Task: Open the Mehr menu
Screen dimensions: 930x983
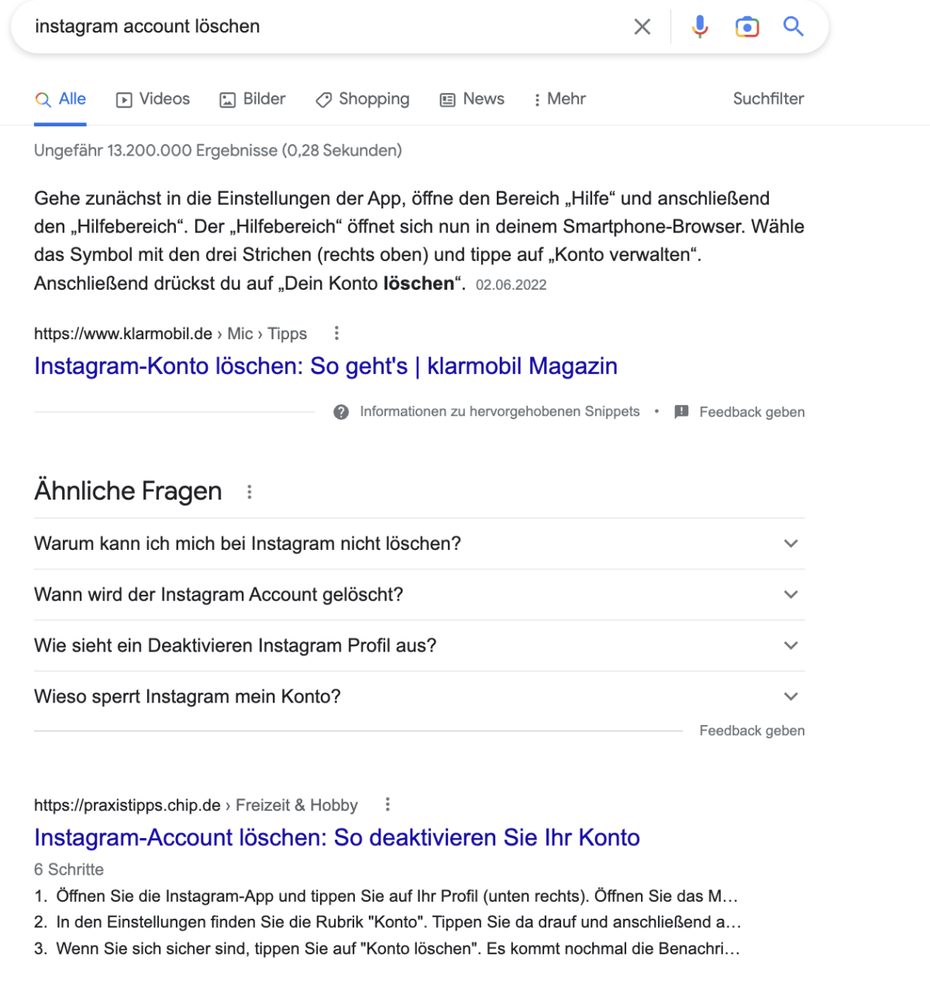Action: coord(559,99)
